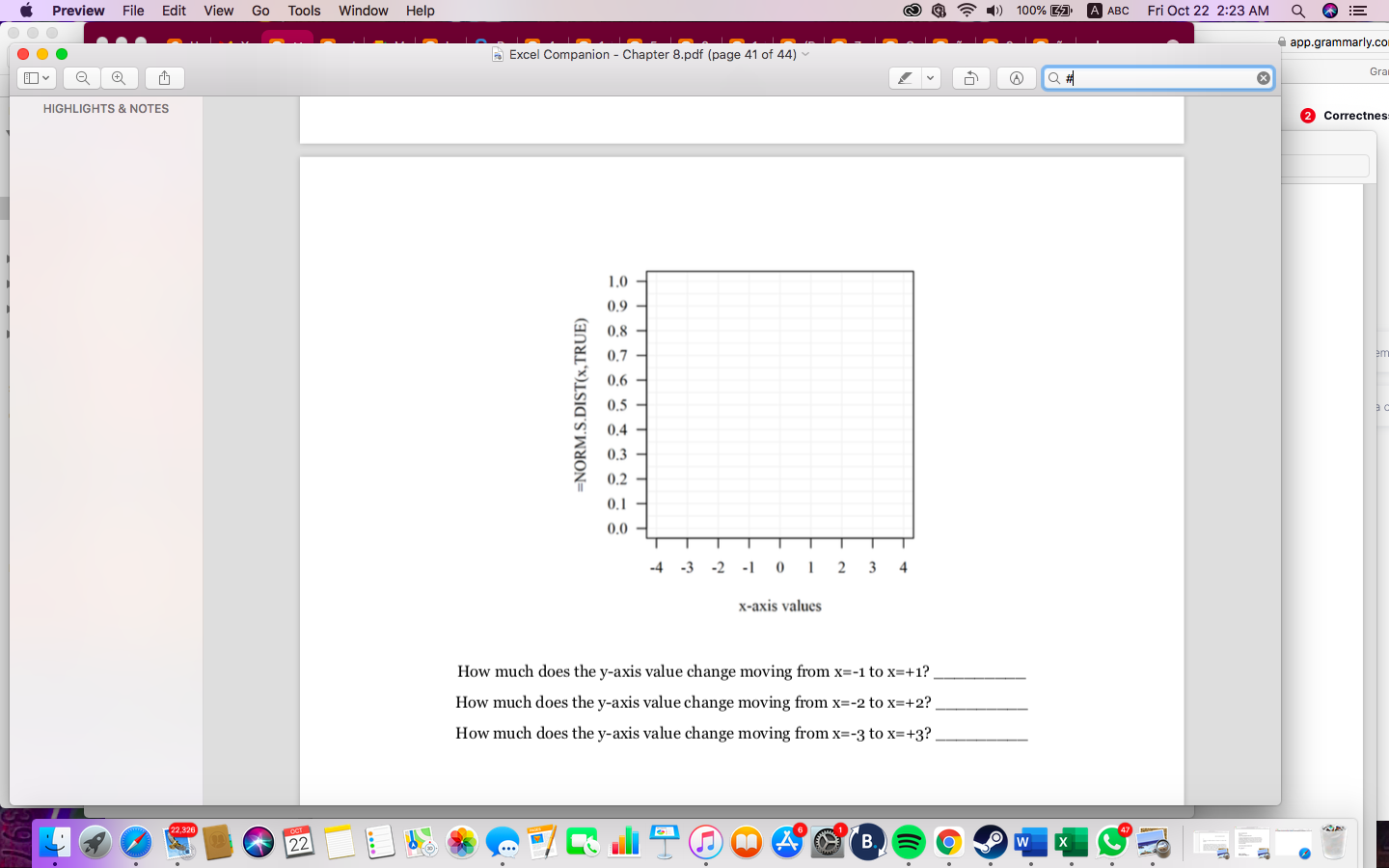Open WhatsApp from the Dock
Image resolution: width=1389 pixels, height=868 pixels.
(x=1111, y=842)
